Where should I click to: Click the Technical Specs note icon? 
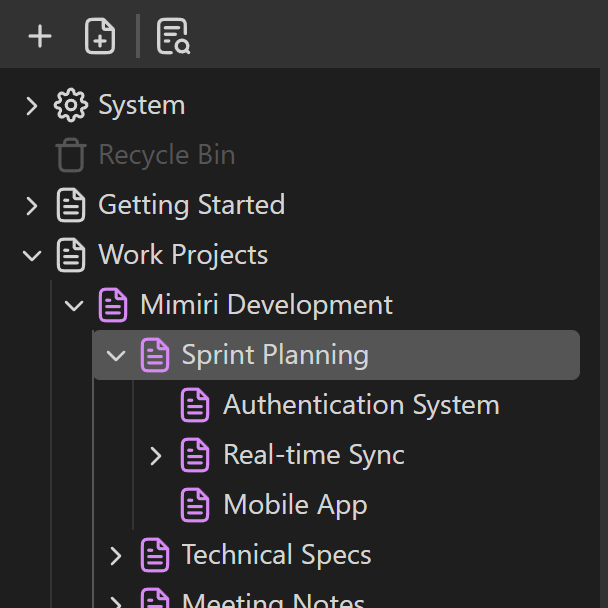[155, 555]
